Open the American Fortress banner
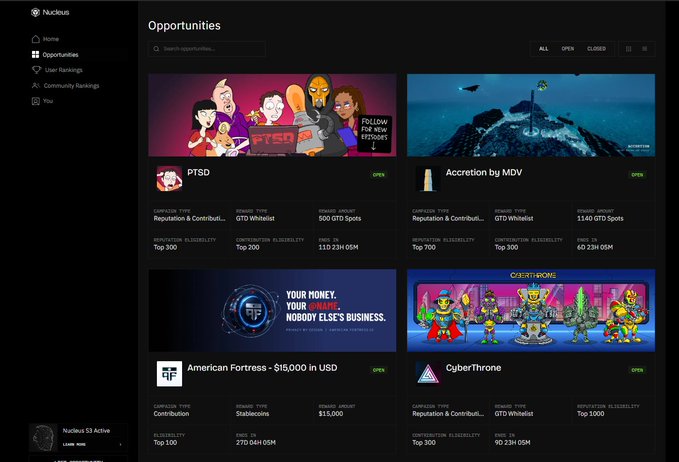 click(x=272, y=310)
